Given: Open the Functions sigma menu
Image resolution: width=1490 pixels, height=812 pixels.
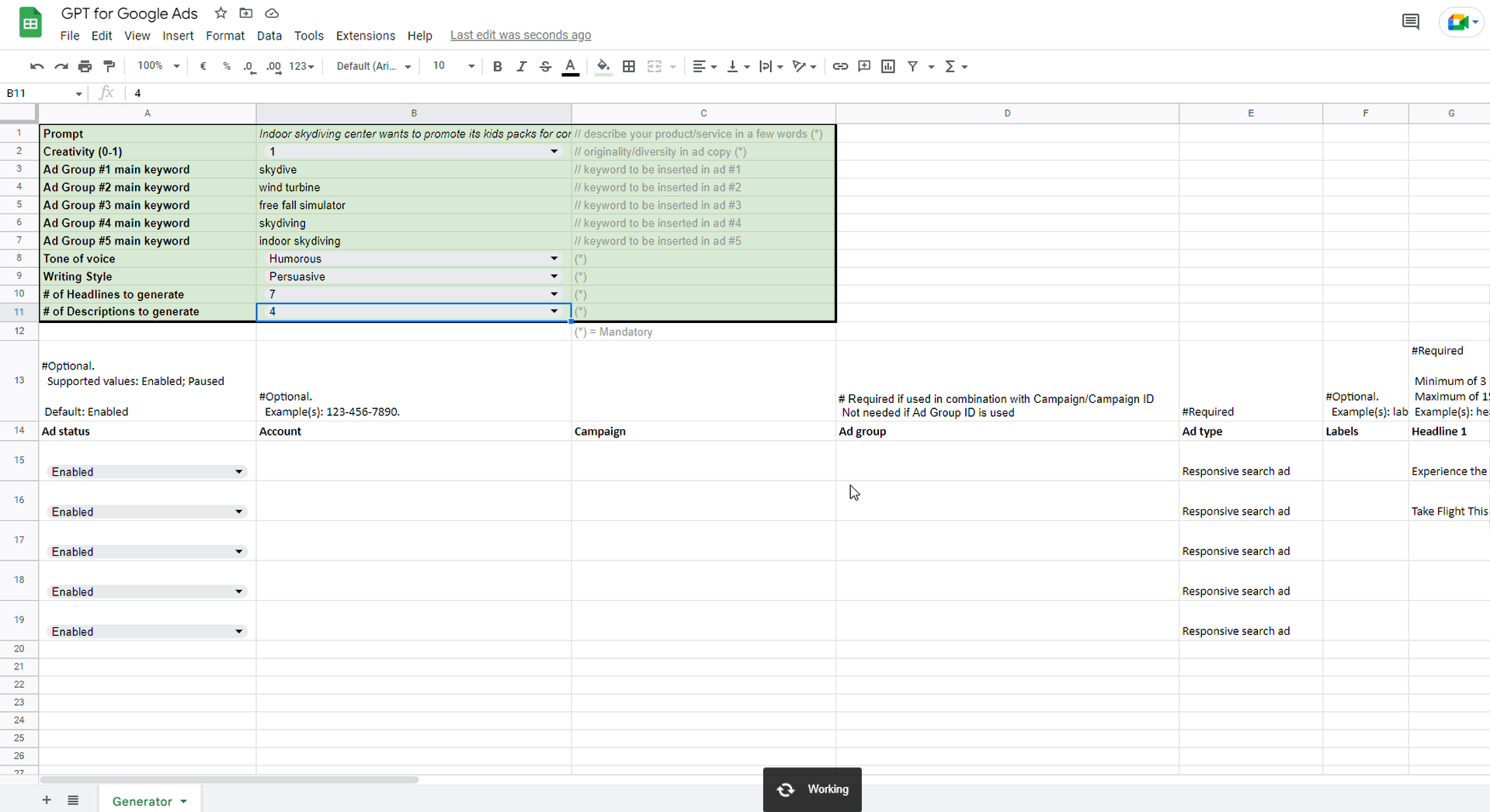Looking at the screenshot, I should 956,67.
